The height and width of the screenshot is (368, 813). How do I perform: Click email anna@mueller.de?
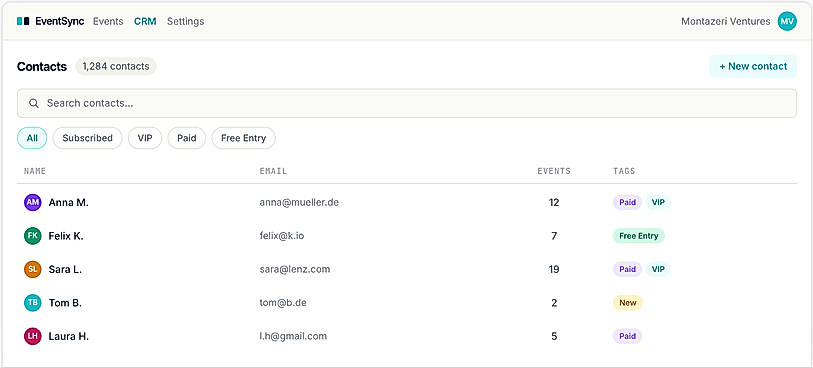(x=299, y=203)
